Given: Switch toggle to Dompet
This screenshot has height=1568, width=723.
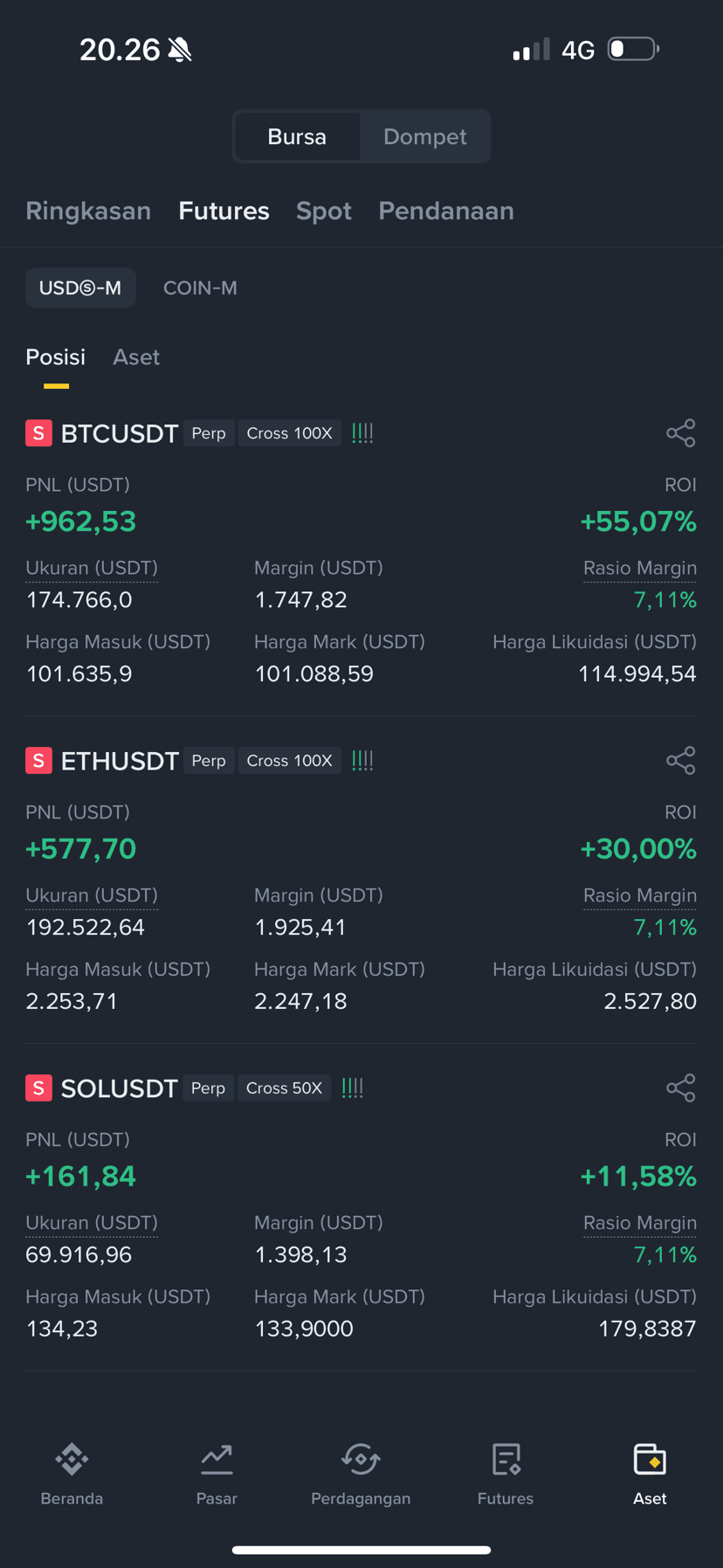Looking at the screenshot, I should click(x=424, y=137).
